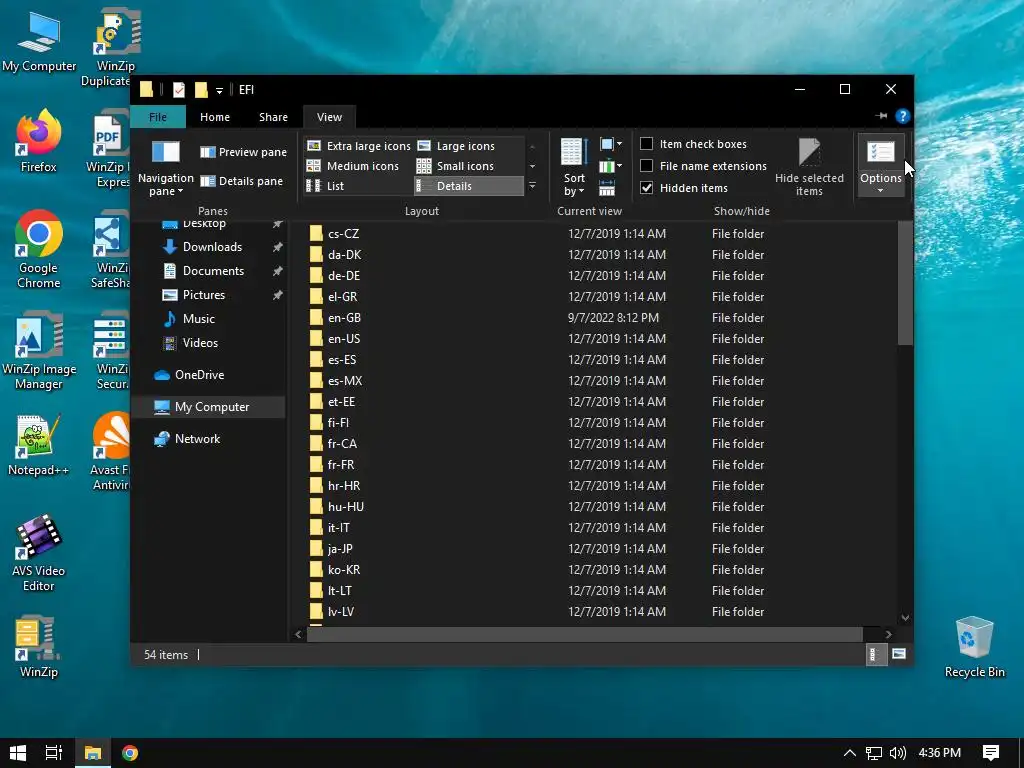Click scroll right arrow of horizontal scrollbar

tap(888, 634)
